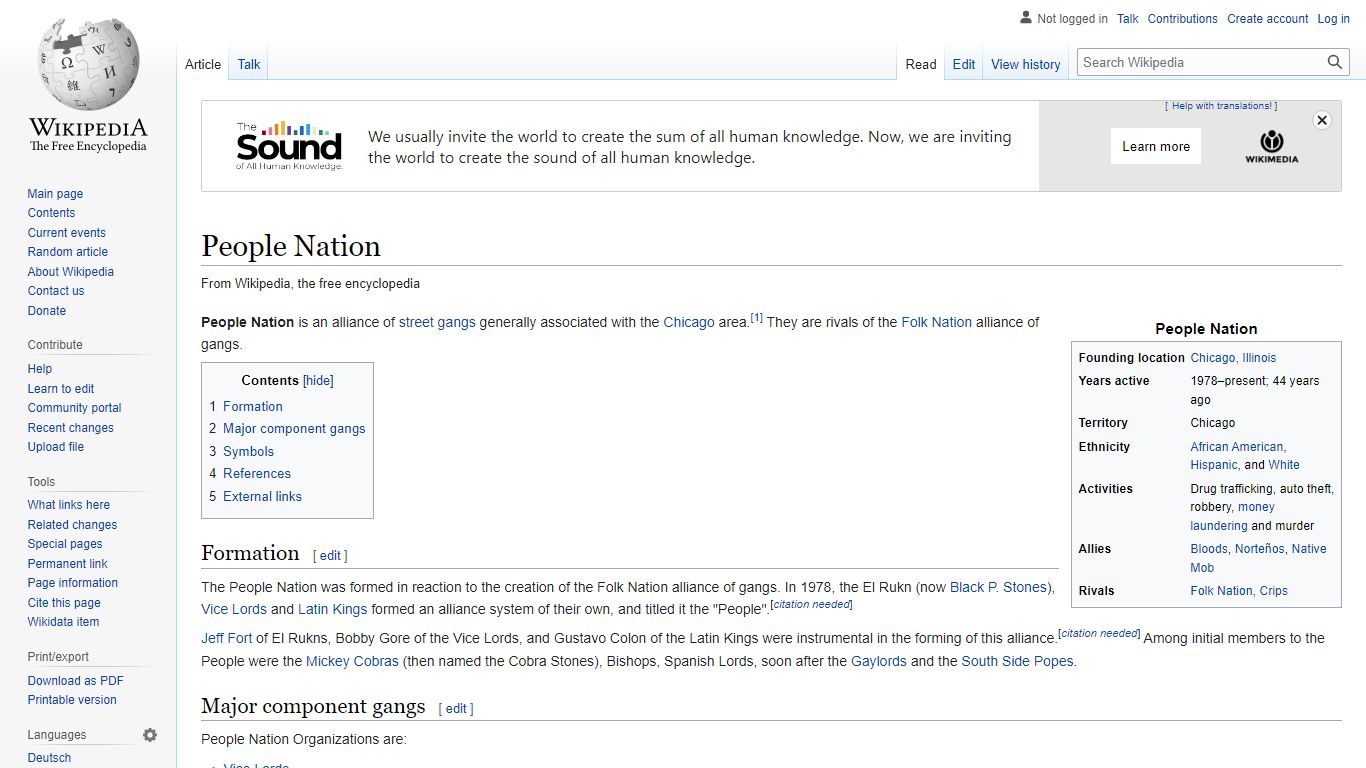1366x768 pixels.
Task: Open Upload file link
Action: (x=56, y=447)
